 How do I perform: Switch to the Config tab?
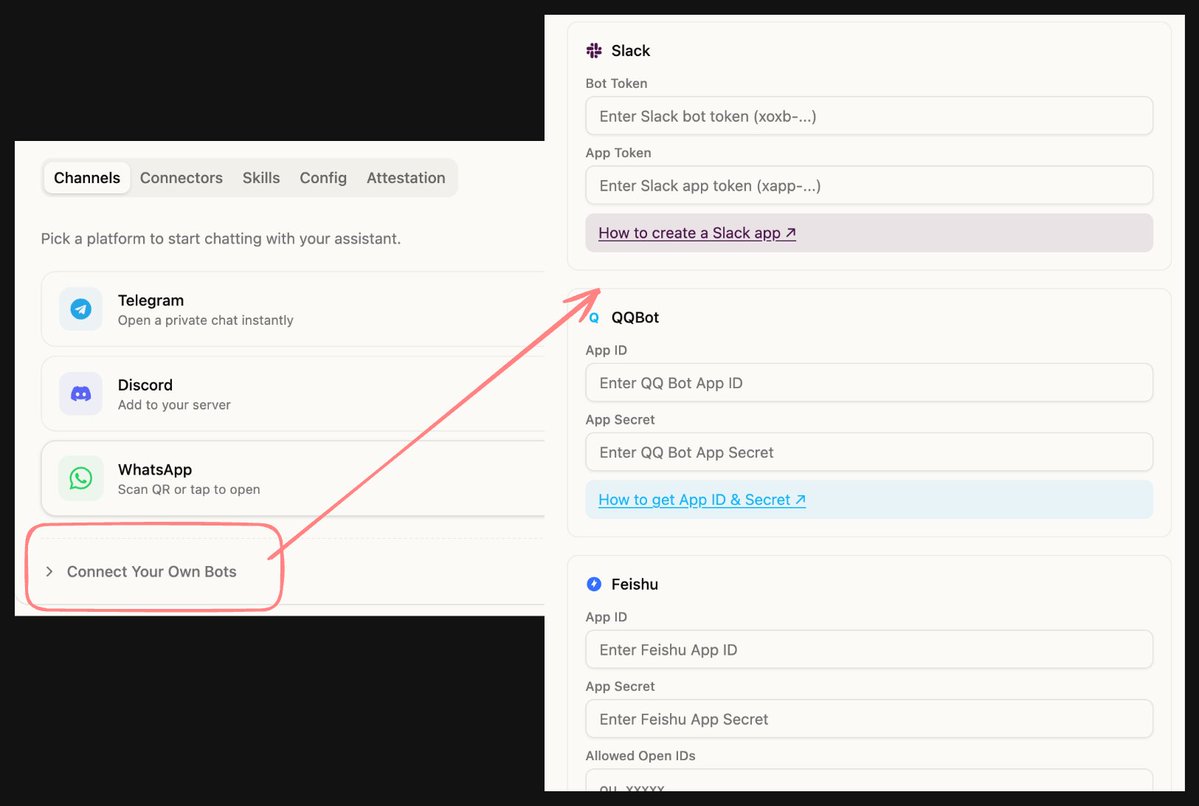click(x=323, y=177)
